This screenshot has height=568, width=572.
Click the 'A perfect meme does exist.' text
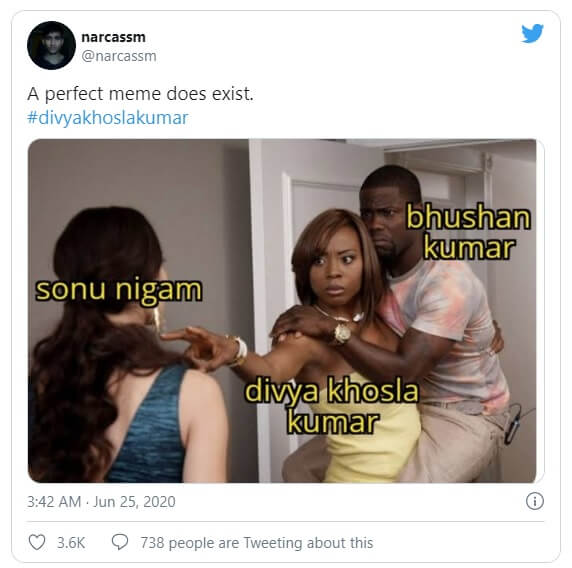[140, 94]
